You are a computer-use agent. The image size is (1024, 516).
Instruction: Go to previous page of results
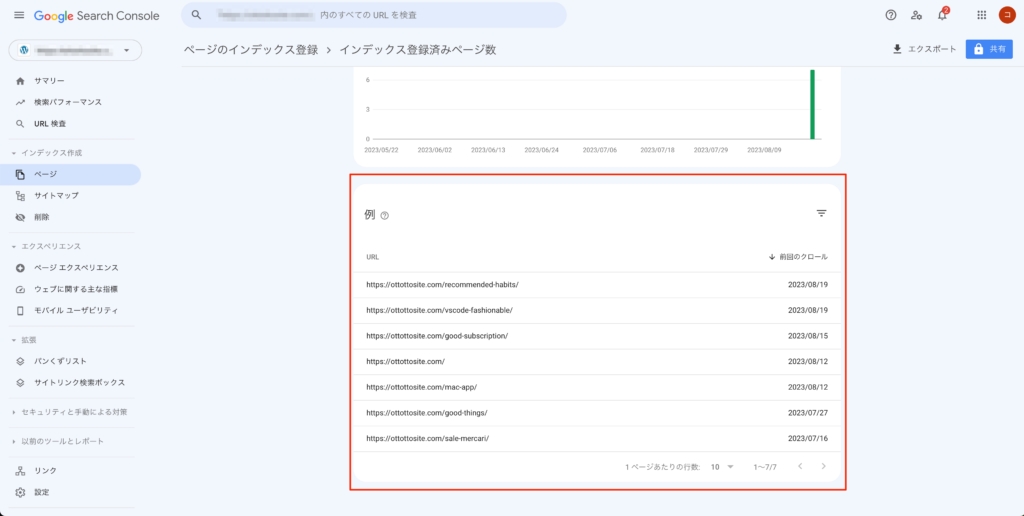pyautogui.click(x=799, y=466)
